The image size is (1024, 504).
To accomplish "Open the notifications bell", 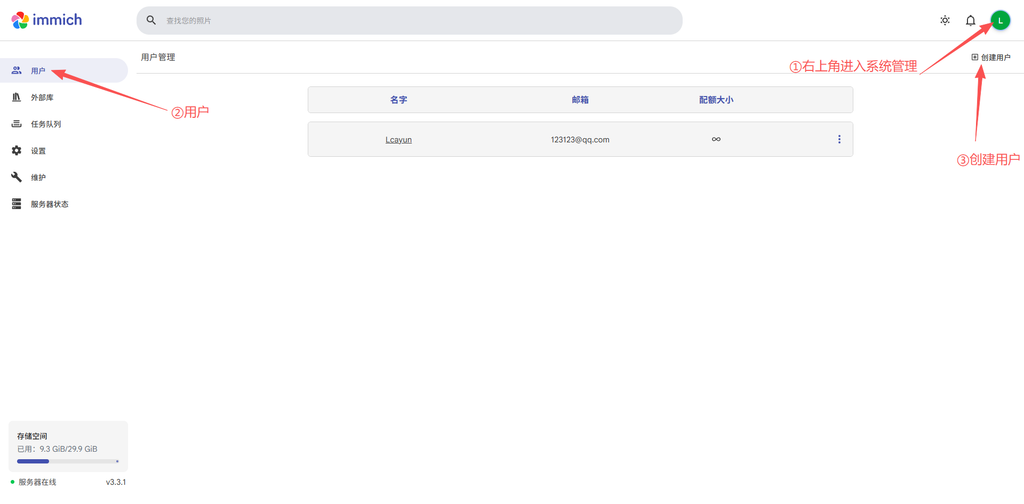I will [x=970, y=20].
